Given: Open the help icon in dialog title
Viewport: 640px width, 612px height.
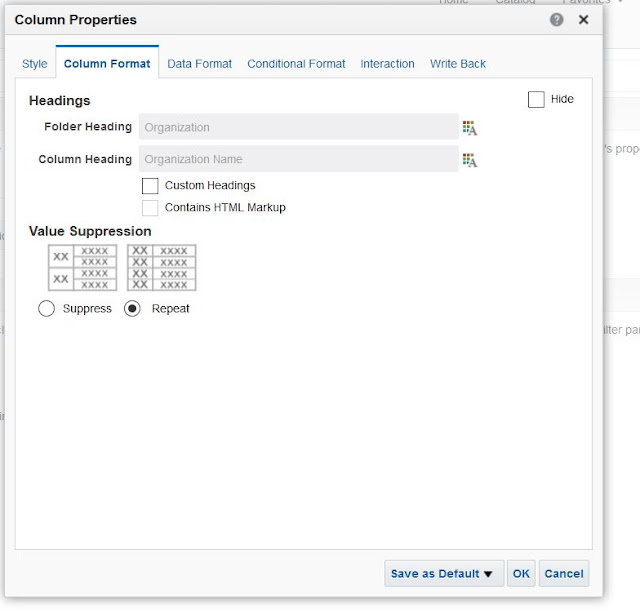Looking at the screenshot, I should pyautogui.click(x=556, y=20).
